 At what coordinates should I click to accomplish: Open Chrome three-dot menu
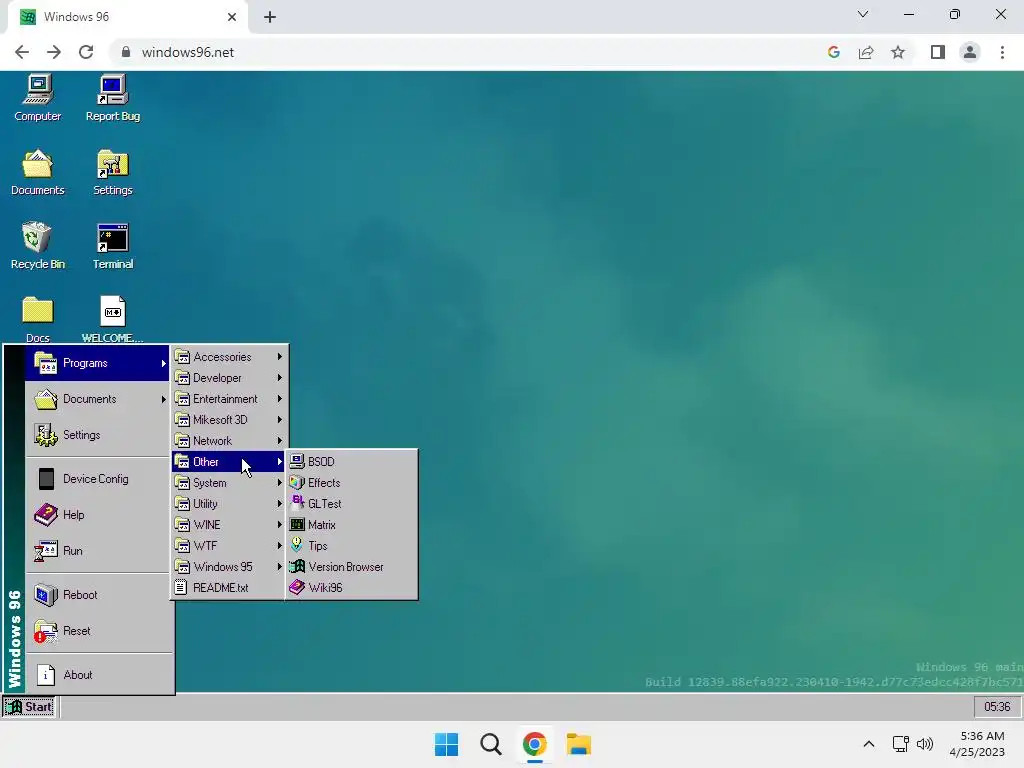click(x=1002, y=52)
